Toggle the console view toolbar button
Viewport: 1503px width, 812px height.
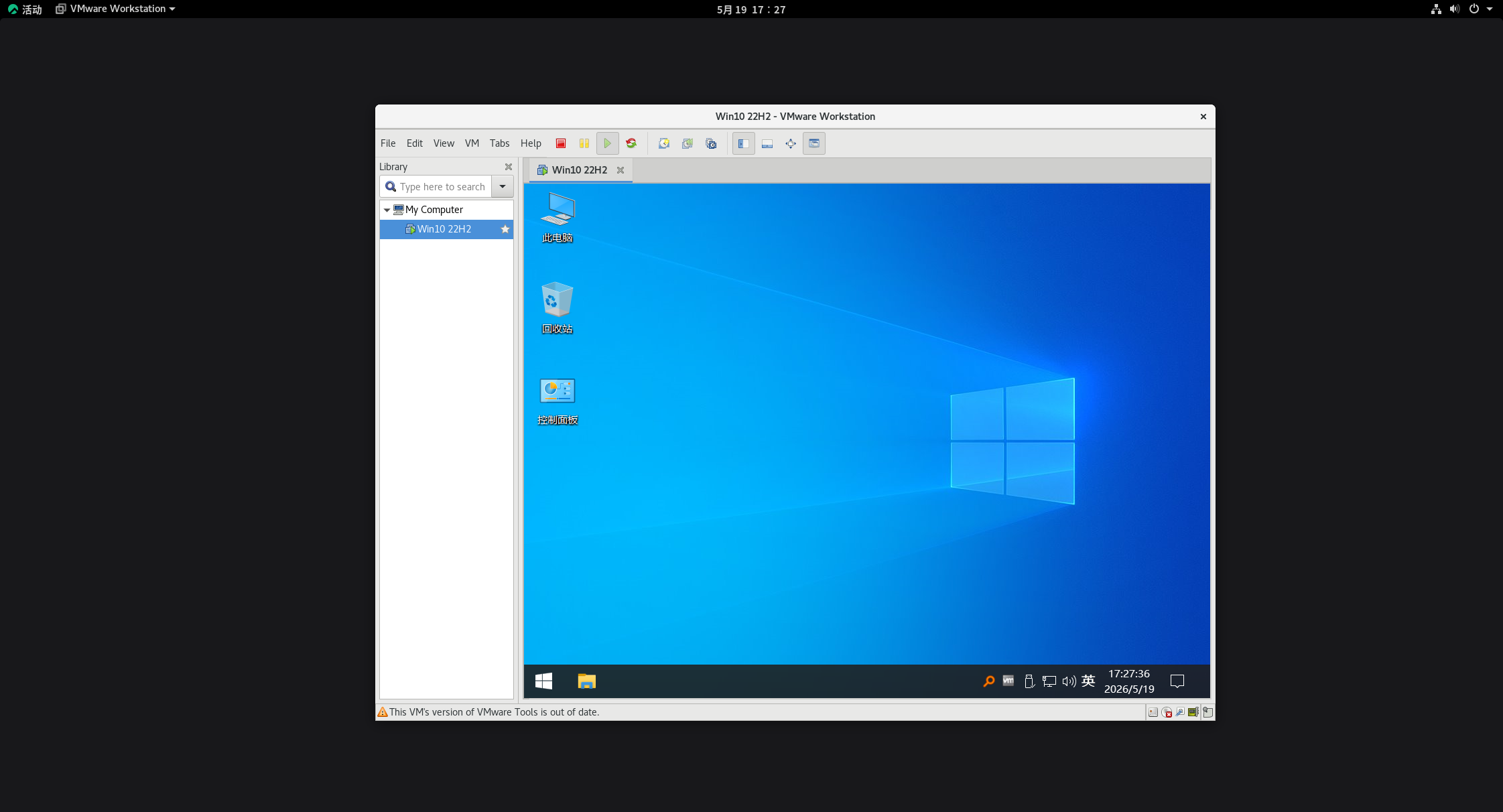pos(814,143)
